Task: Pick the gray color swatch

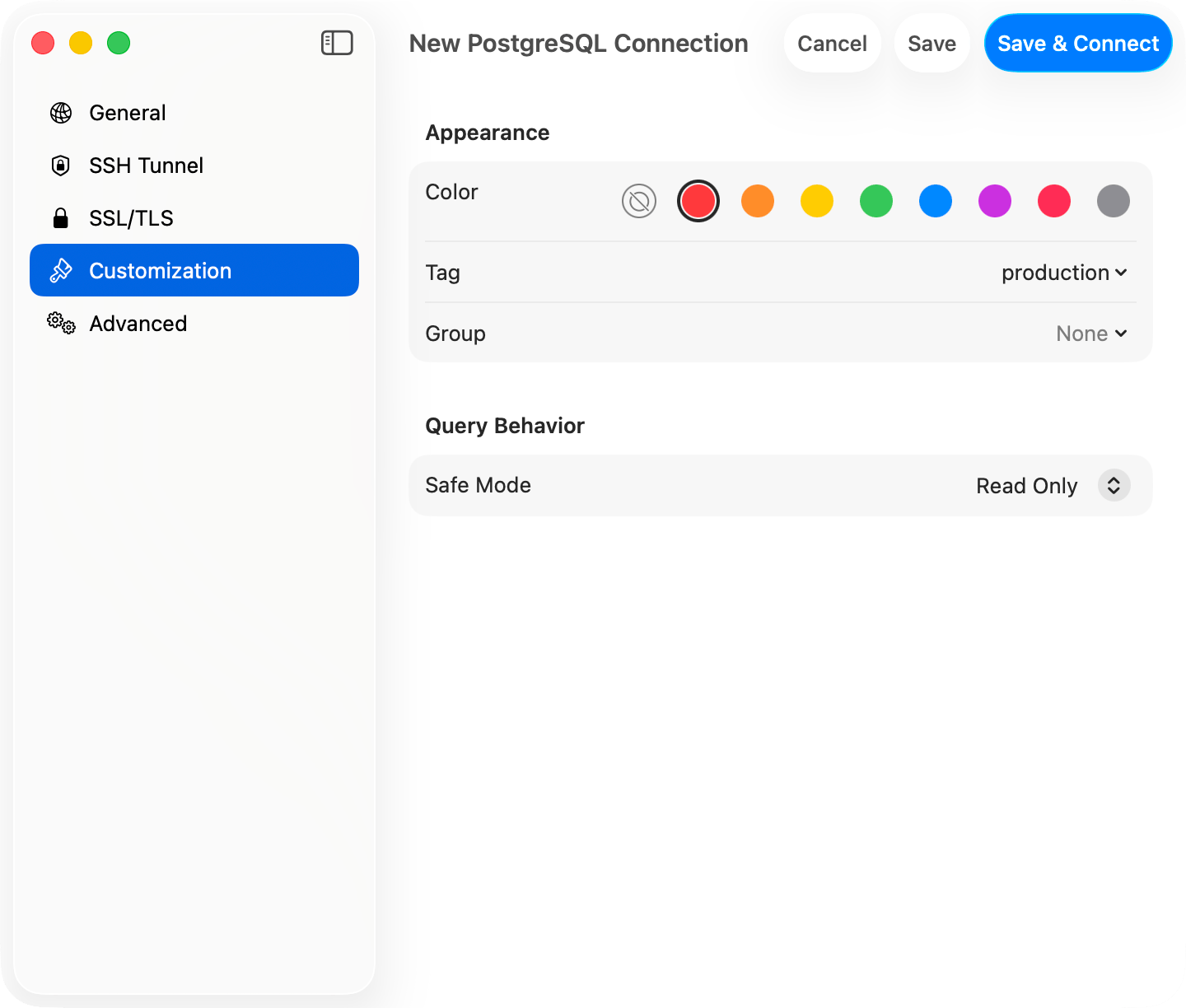Action: tap(1114, 201)
